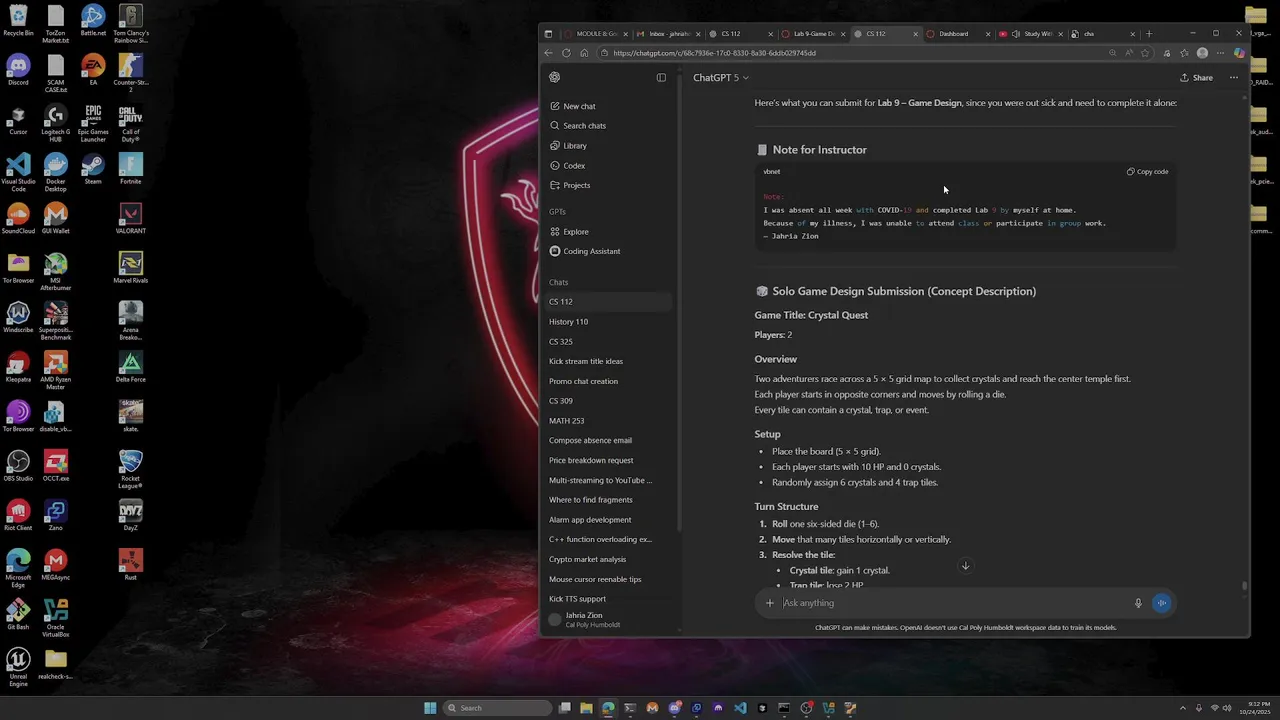
Task: Go back in the browser
Action: coord(548,53)
